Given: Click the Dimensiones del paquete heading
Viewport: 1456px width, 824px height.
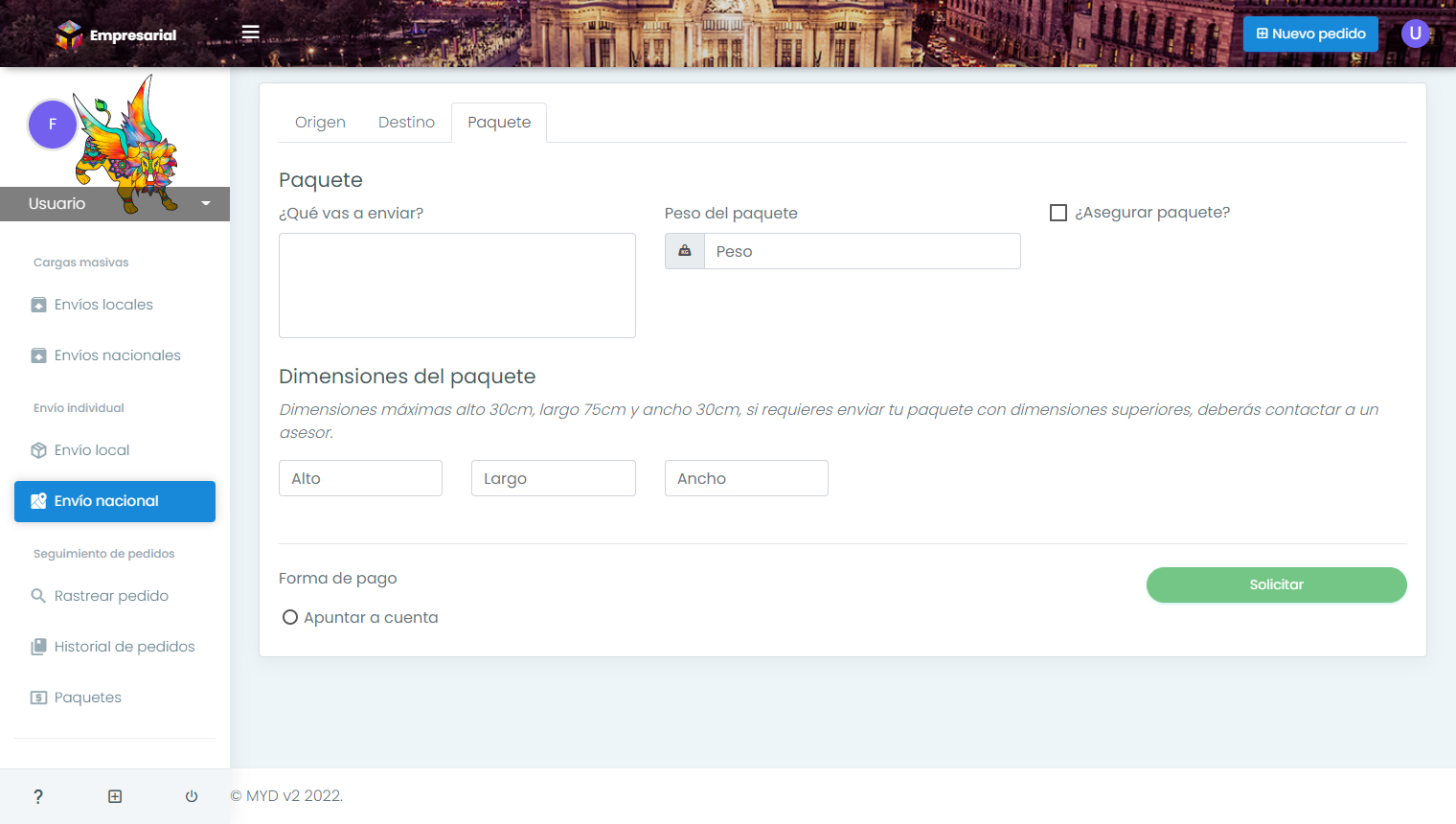Looking at the screenshot, I should pyautogui.click(x=407, y=377).
